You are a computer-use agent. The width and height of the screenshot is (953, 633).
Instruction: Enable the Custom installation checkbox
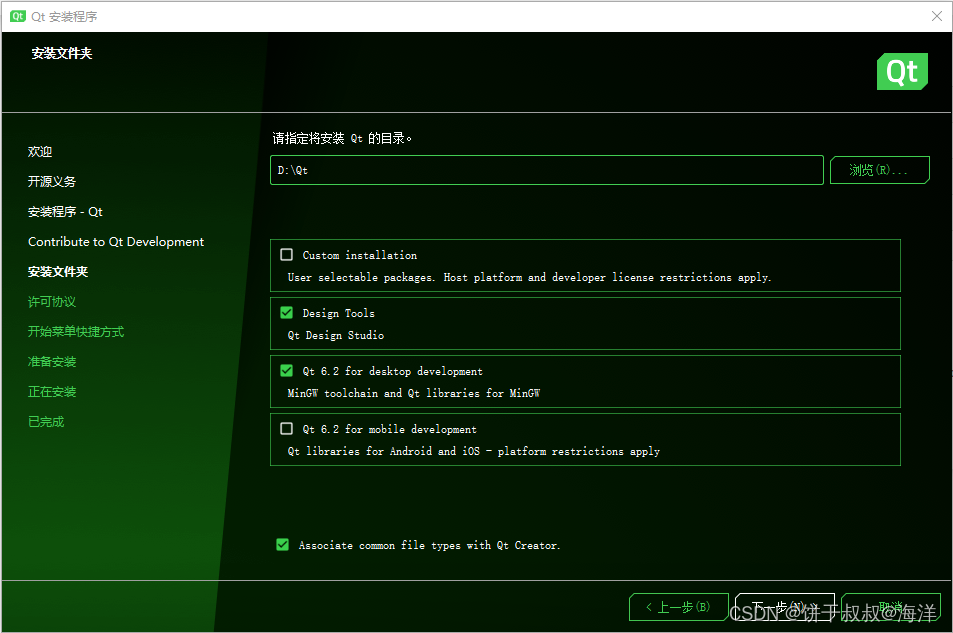pyautogui.click(x=286, y=254)
